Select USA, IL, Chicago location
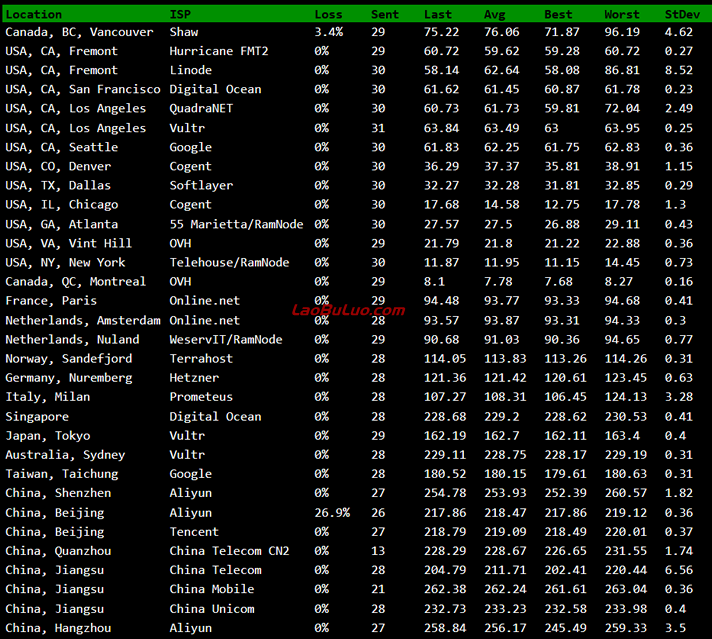 coord(62,205)
